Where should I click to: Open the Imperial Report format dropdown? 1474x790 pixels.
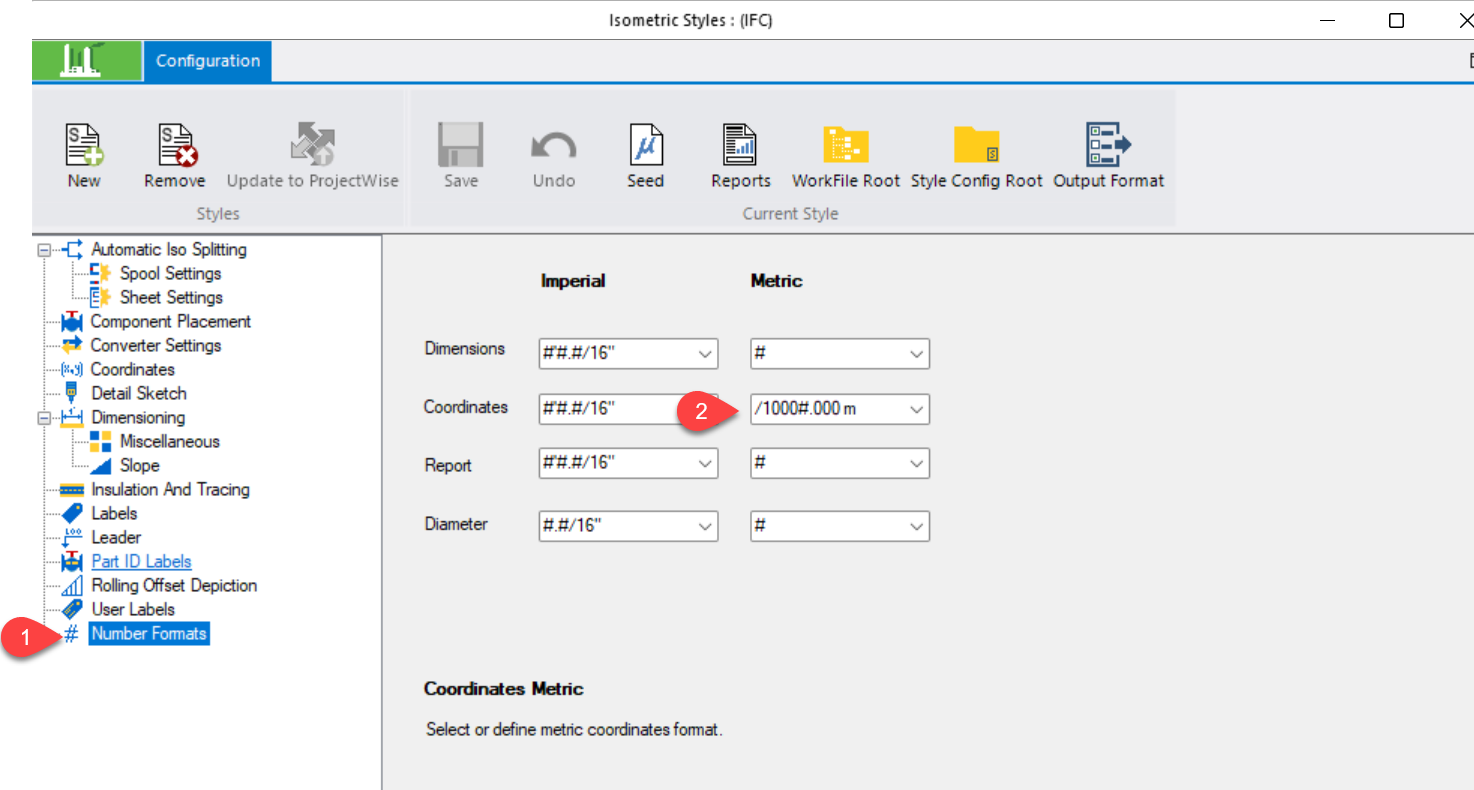click(x=705, y=464)
